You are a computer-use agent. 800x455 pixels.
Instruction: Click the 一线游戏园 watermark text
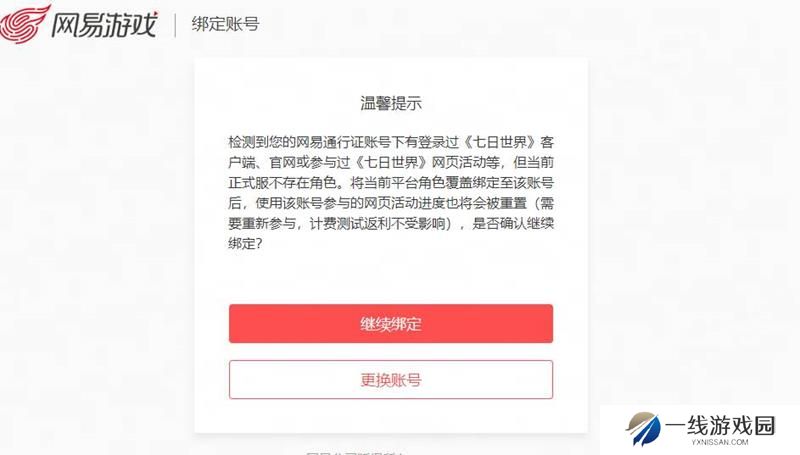(720, 425)
